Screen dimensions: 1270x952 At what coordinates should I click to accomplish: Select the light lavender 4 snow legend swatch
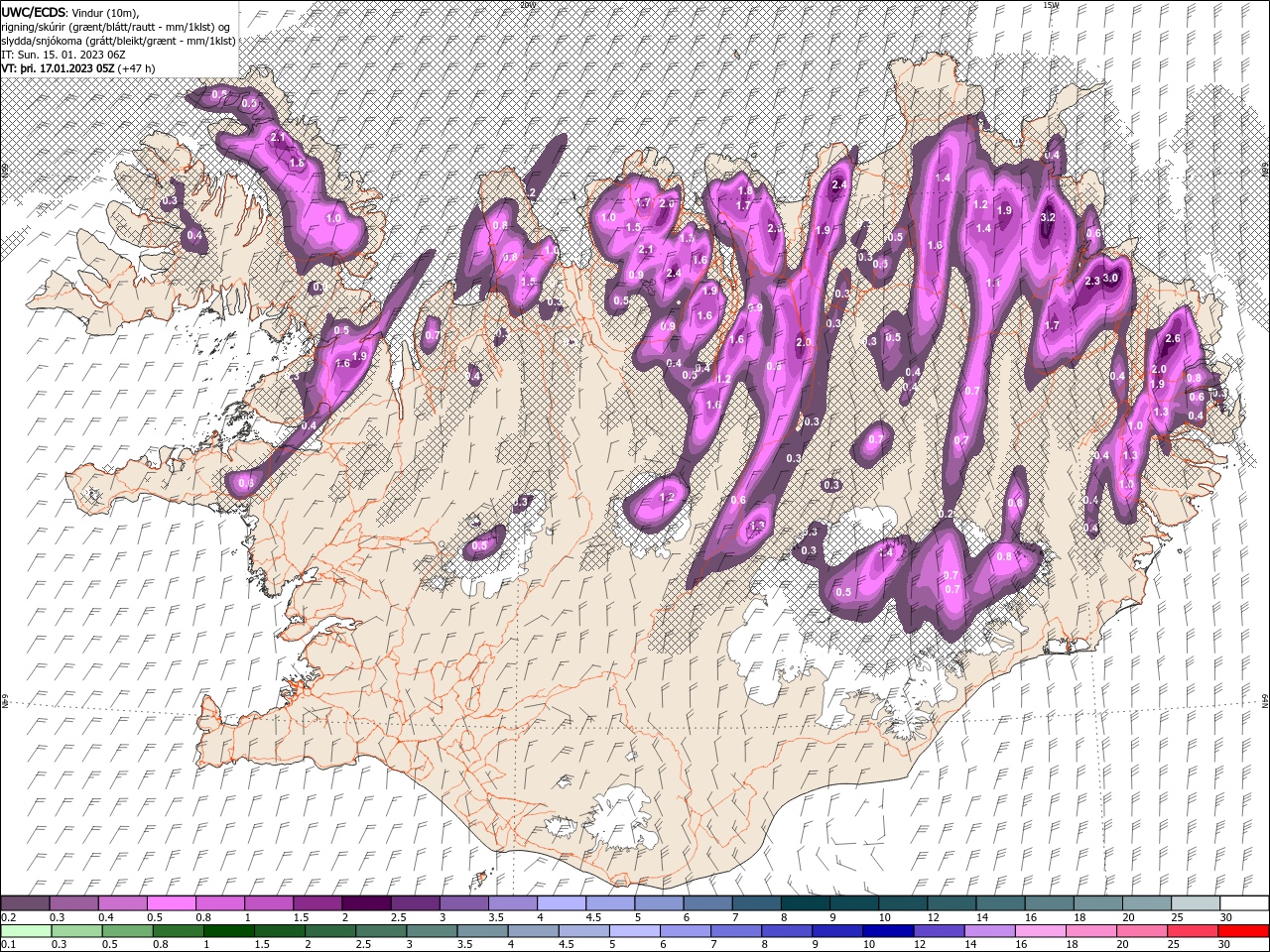(x=560, y=901)
